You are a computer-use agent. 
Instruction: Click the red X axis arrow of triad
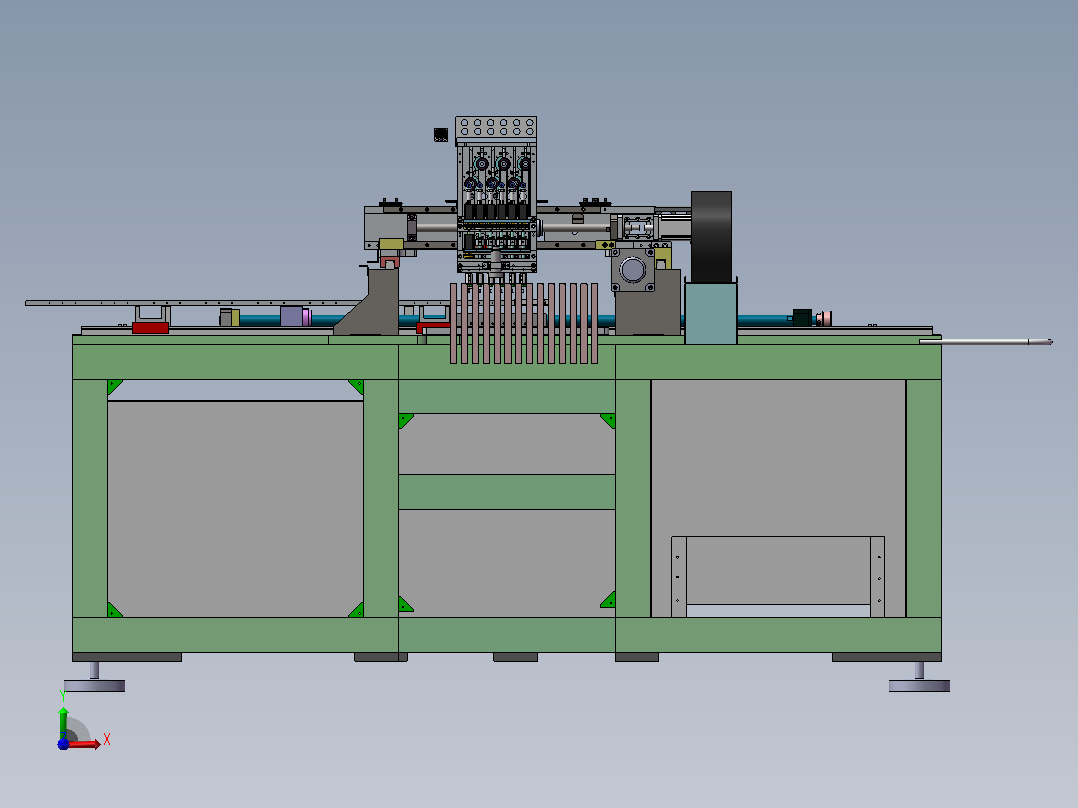(x=85, y=744)
